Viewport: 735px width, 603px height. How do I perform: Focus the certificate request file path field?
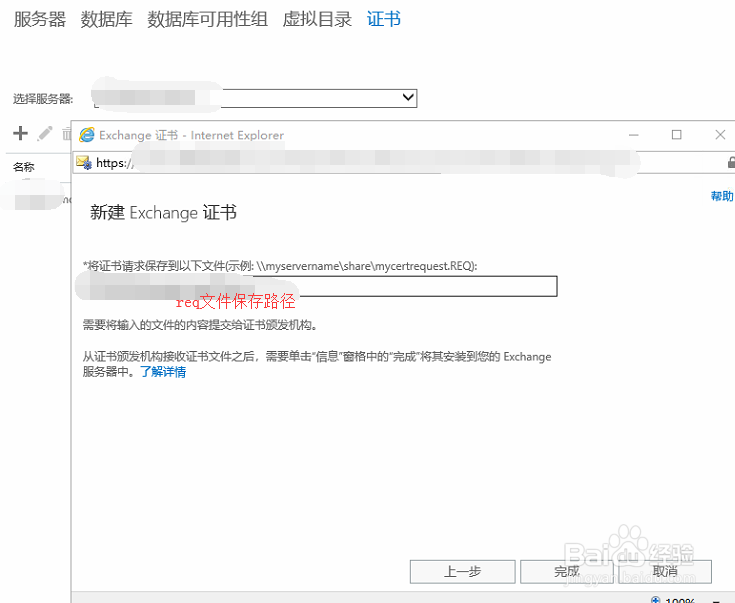320,286
